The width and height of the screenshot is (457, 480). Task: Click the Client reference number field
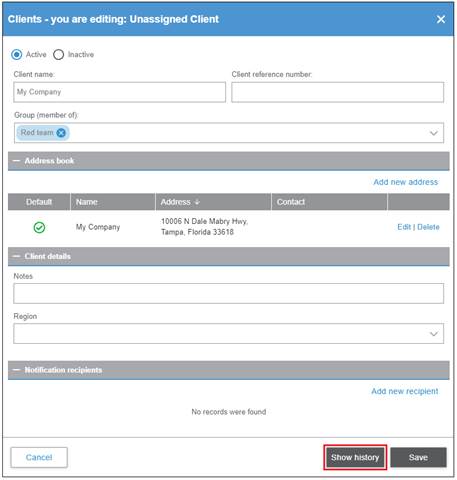click(x=338, y=92)
